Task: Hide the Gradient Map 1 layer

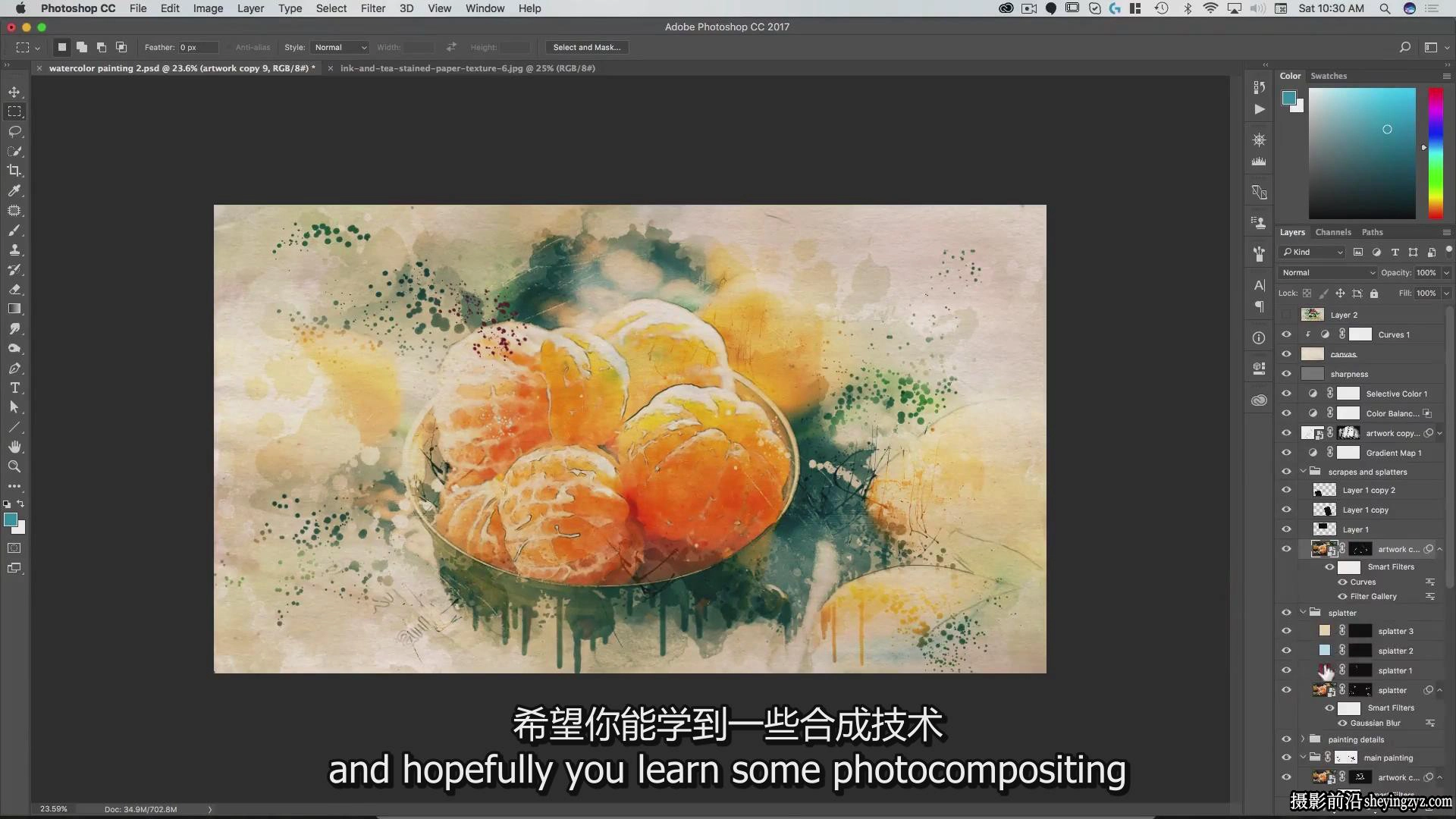Action: (1286, 453)
